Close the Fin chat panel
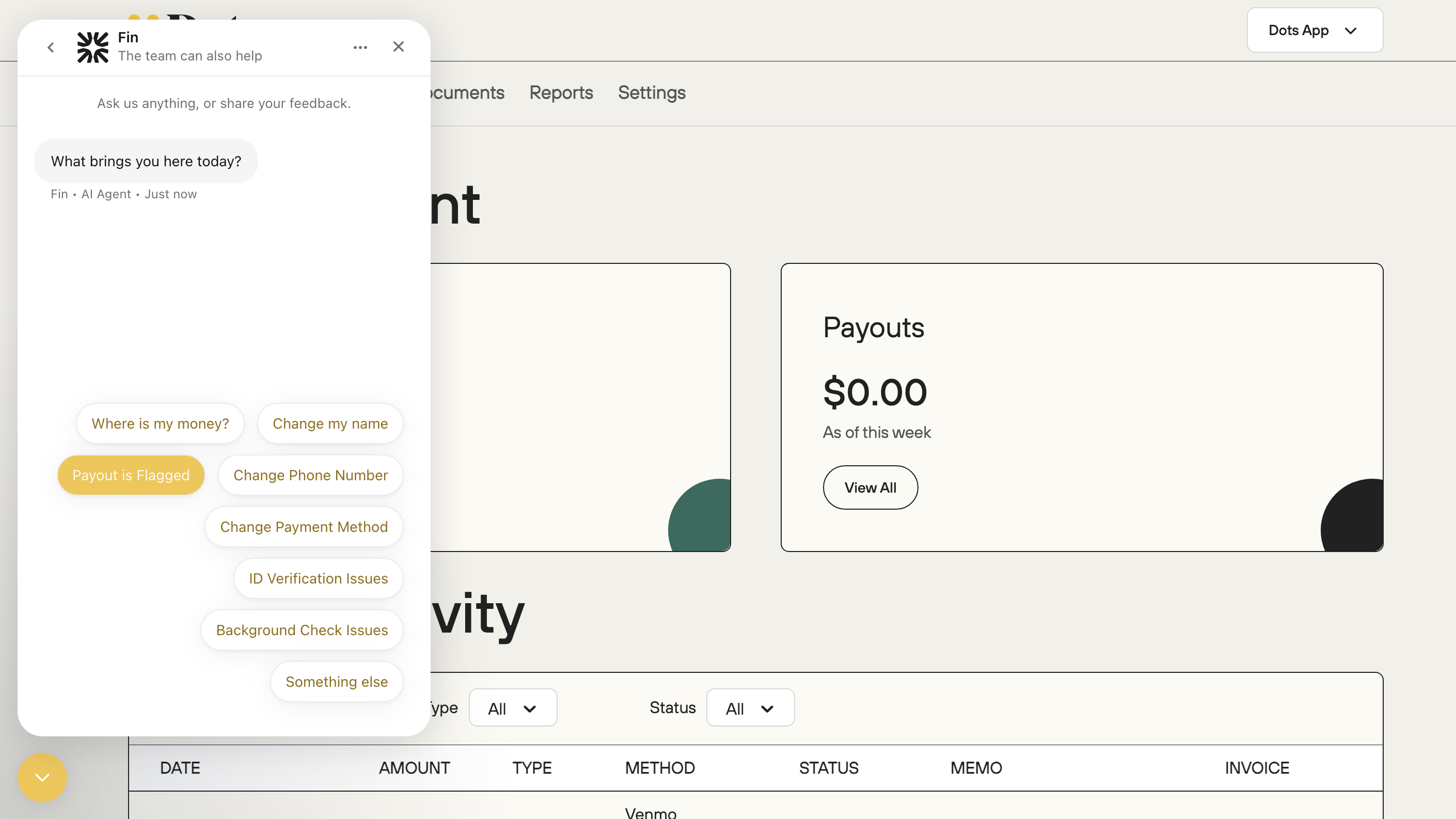Screen dimensions: 1456x819 click(399, 46)
